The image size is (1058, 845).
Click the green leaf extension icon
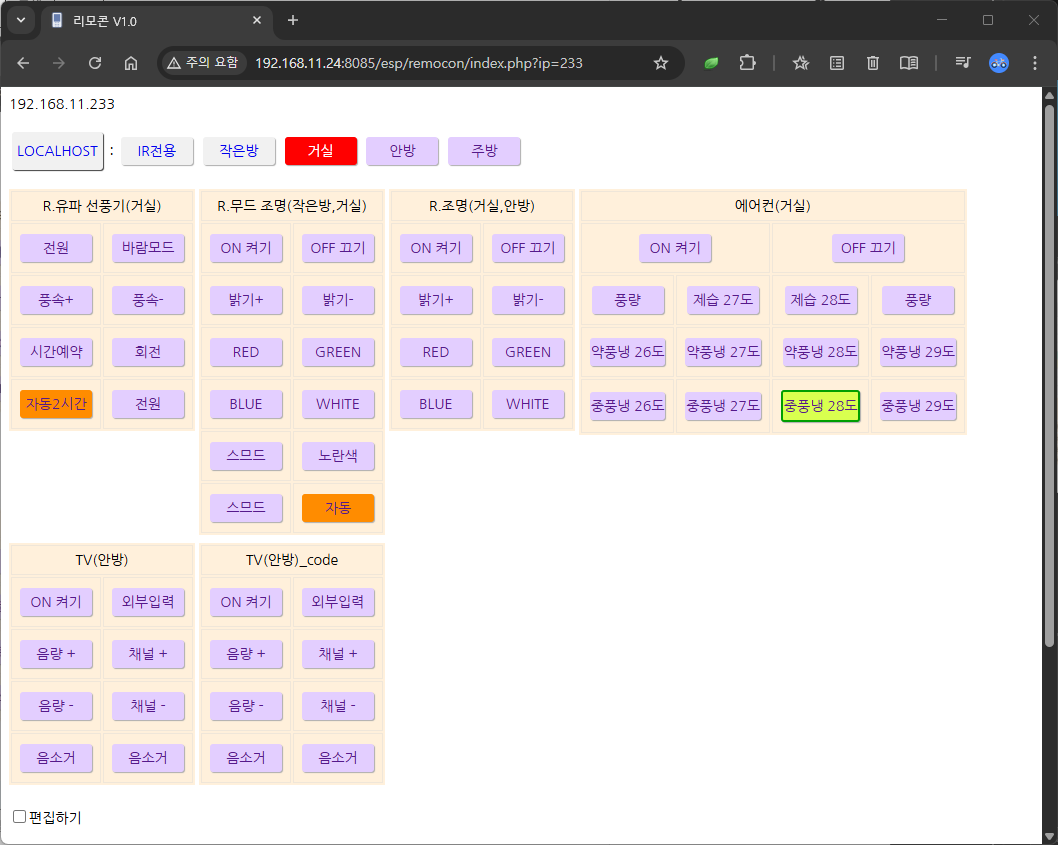pyautogui.click(x=711, y=63)
